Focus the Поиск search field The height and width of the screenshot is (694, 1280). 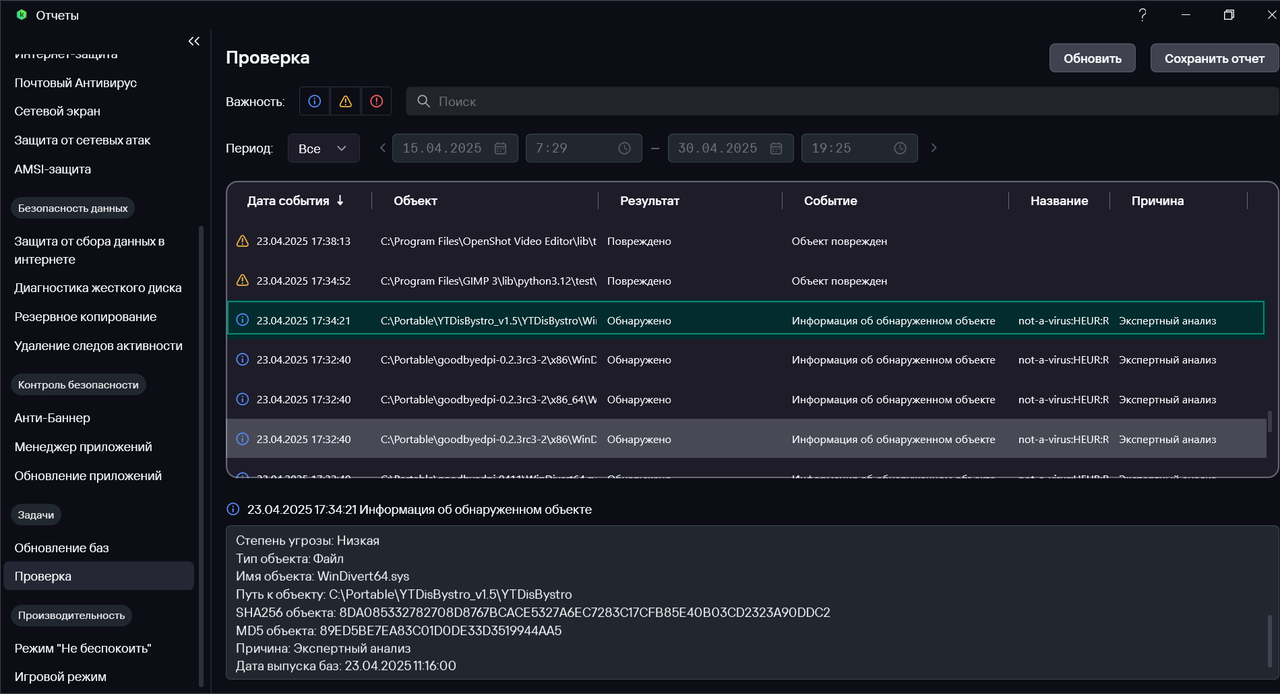pyautogui.click(x=842, y=101)
